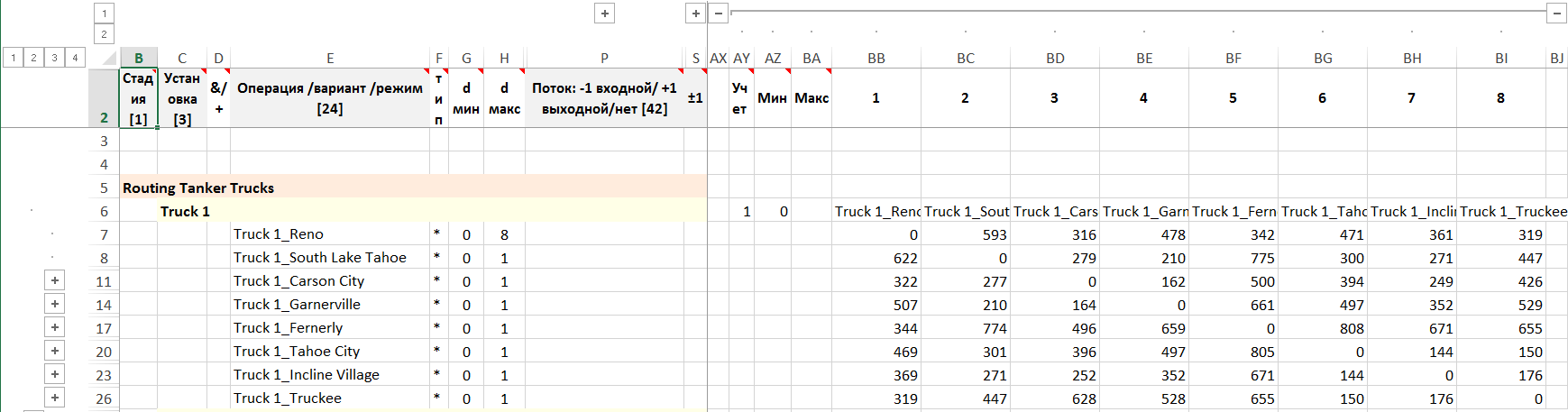
Task: Expand the grouped rows at row 26
Action: (x=55, y=398)
